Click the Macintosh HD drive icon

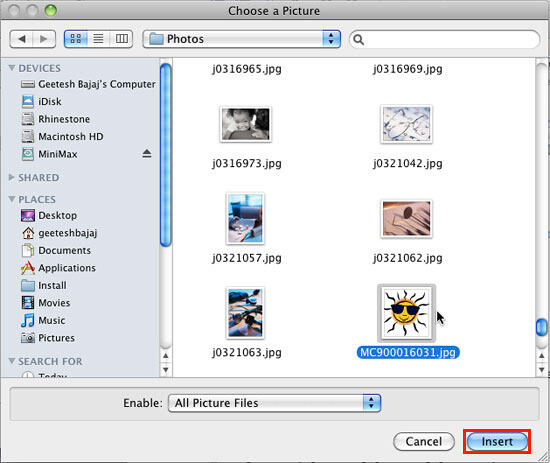pos(28,136)
